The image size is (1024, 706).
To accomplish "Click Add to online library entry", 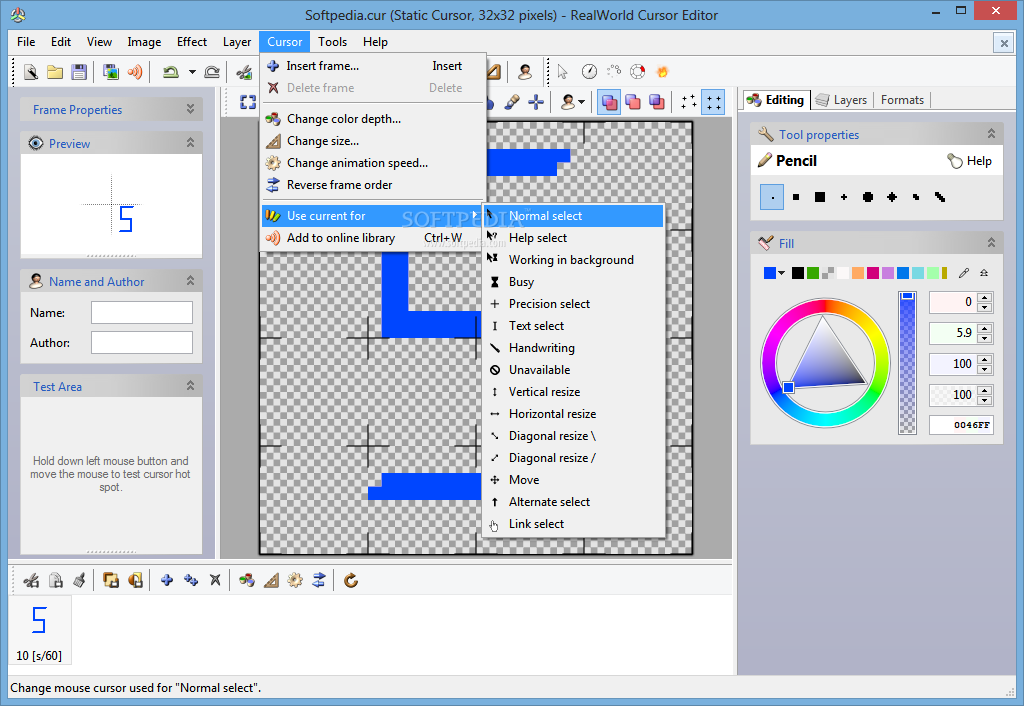I will (374, 238).
